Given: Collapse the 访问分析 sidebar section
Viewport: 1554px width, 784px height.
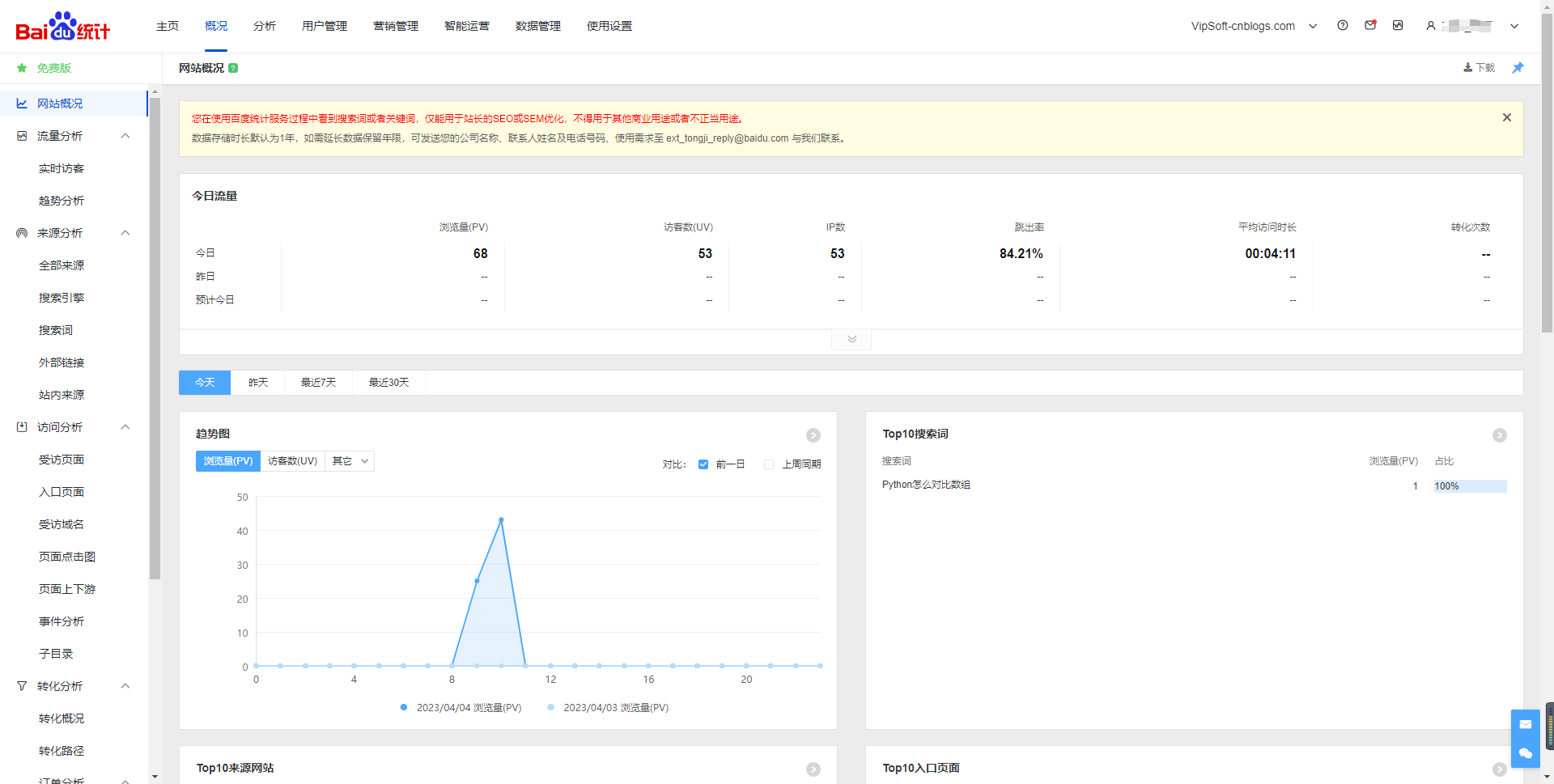Looking at the screenshot, I should (x=125, y=427).
